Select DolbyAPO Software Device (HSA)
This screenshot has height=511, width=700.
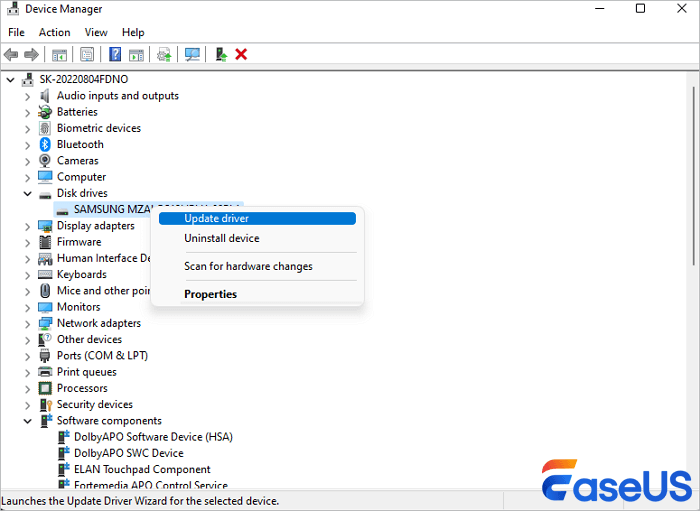(x=153, y=437)
